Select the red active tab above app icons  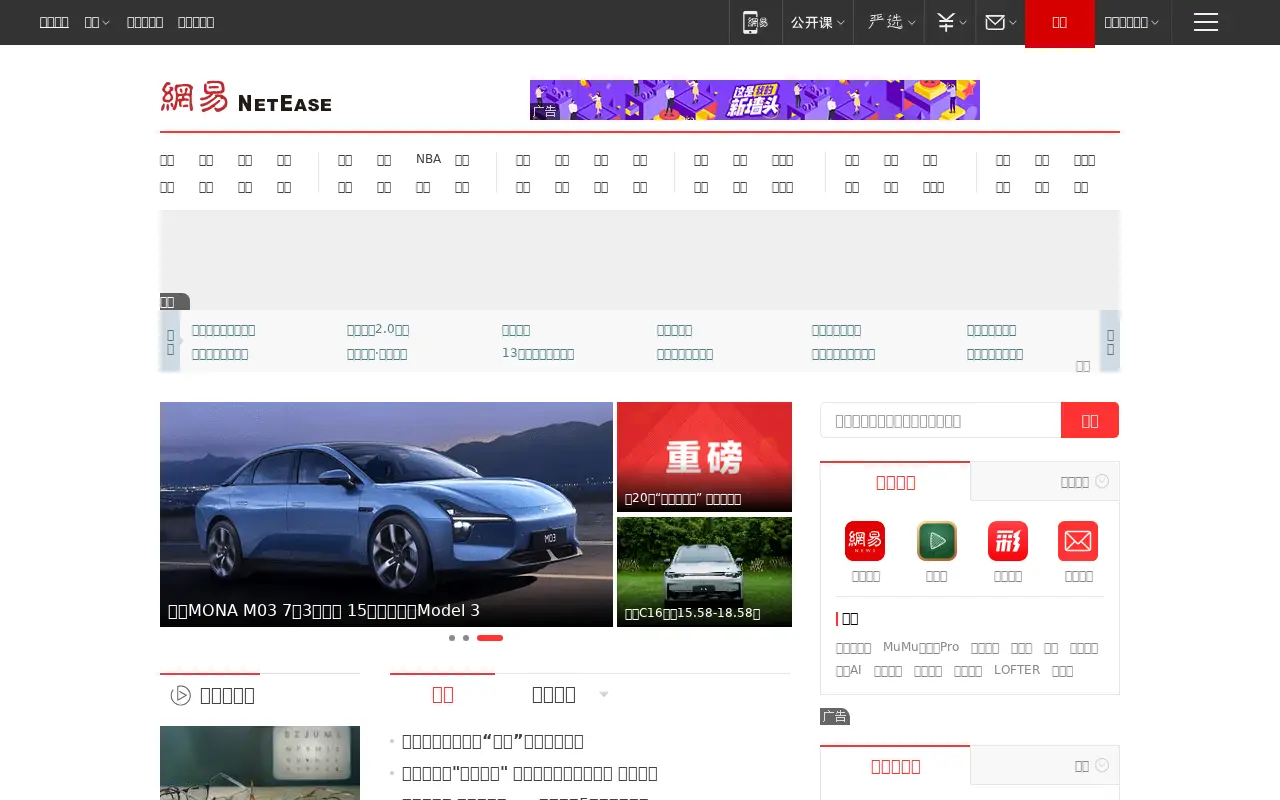click(895, 481)
